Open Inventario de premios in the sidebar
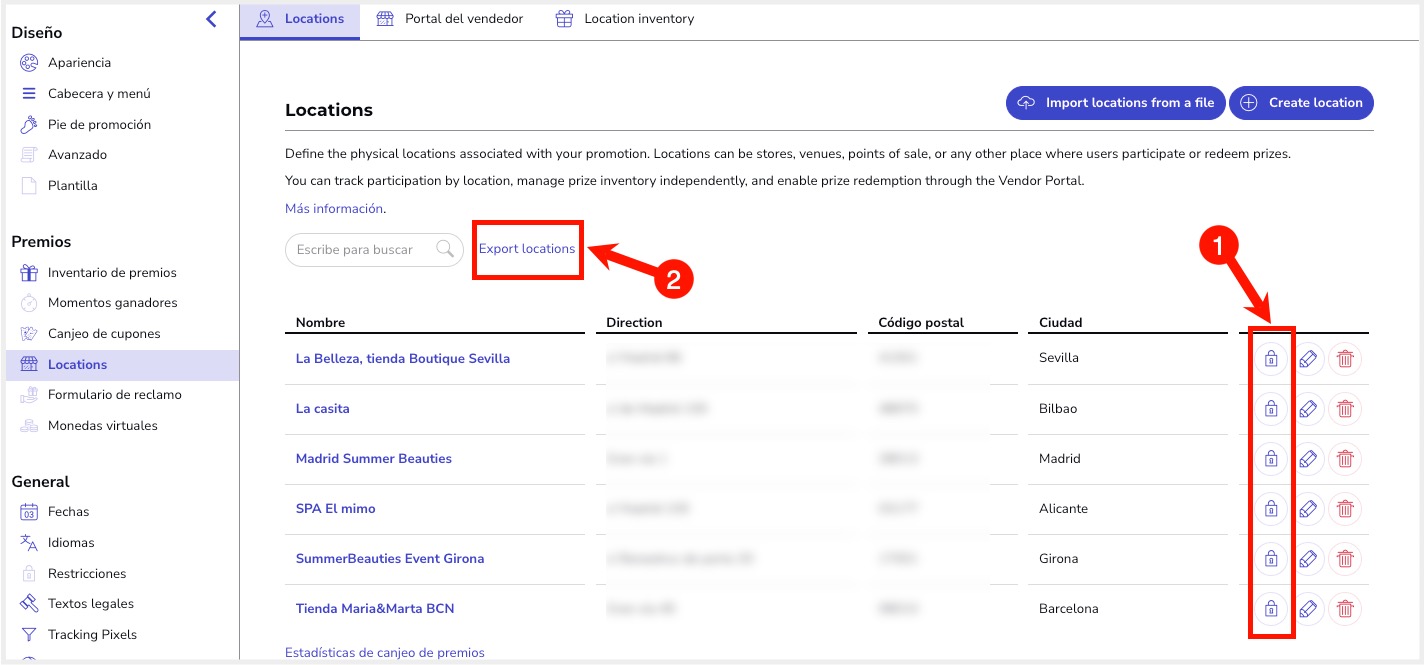 tap(112, 272)
